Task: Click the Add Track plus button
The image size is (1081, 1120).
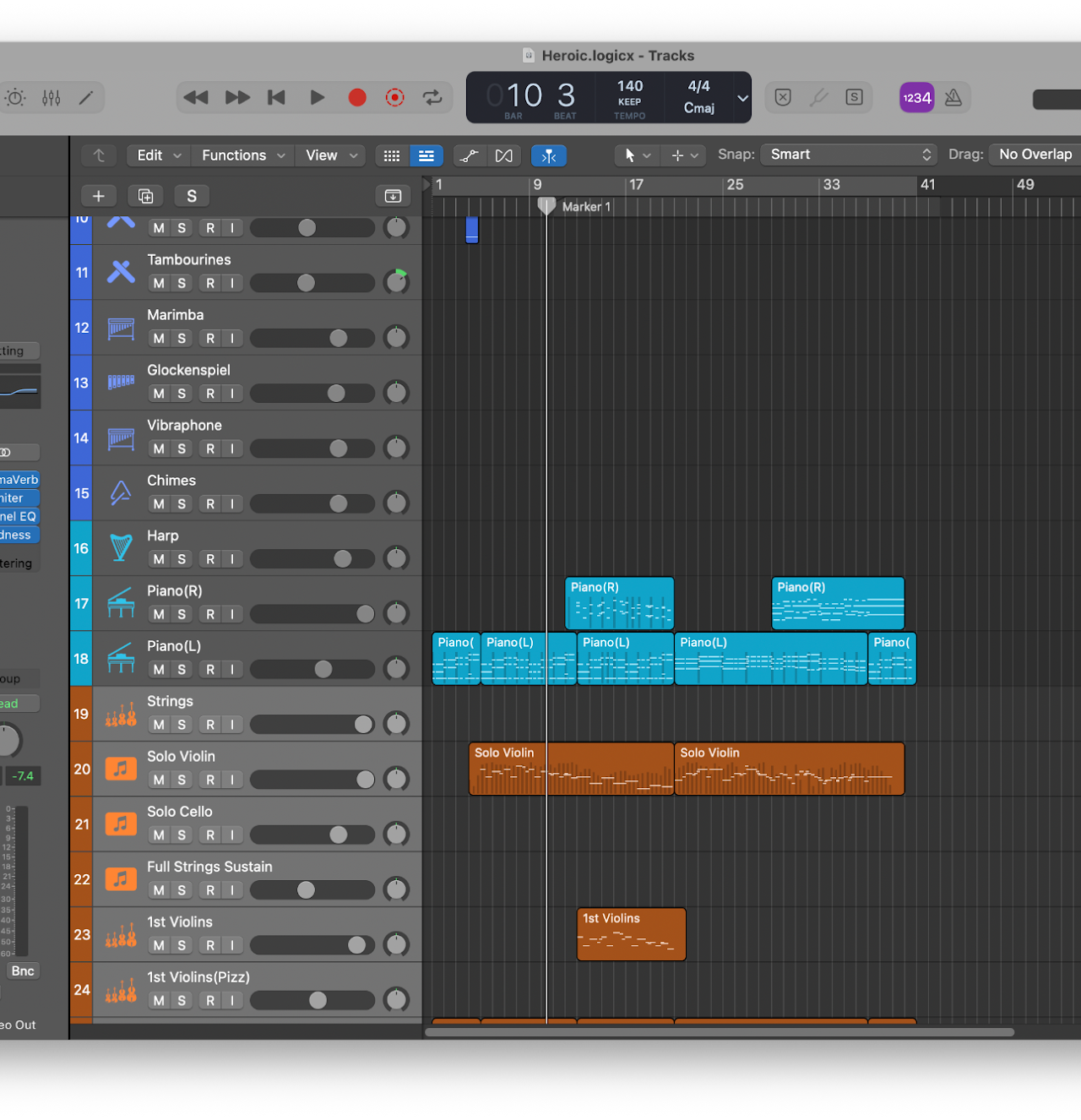Action: [99, 196]
